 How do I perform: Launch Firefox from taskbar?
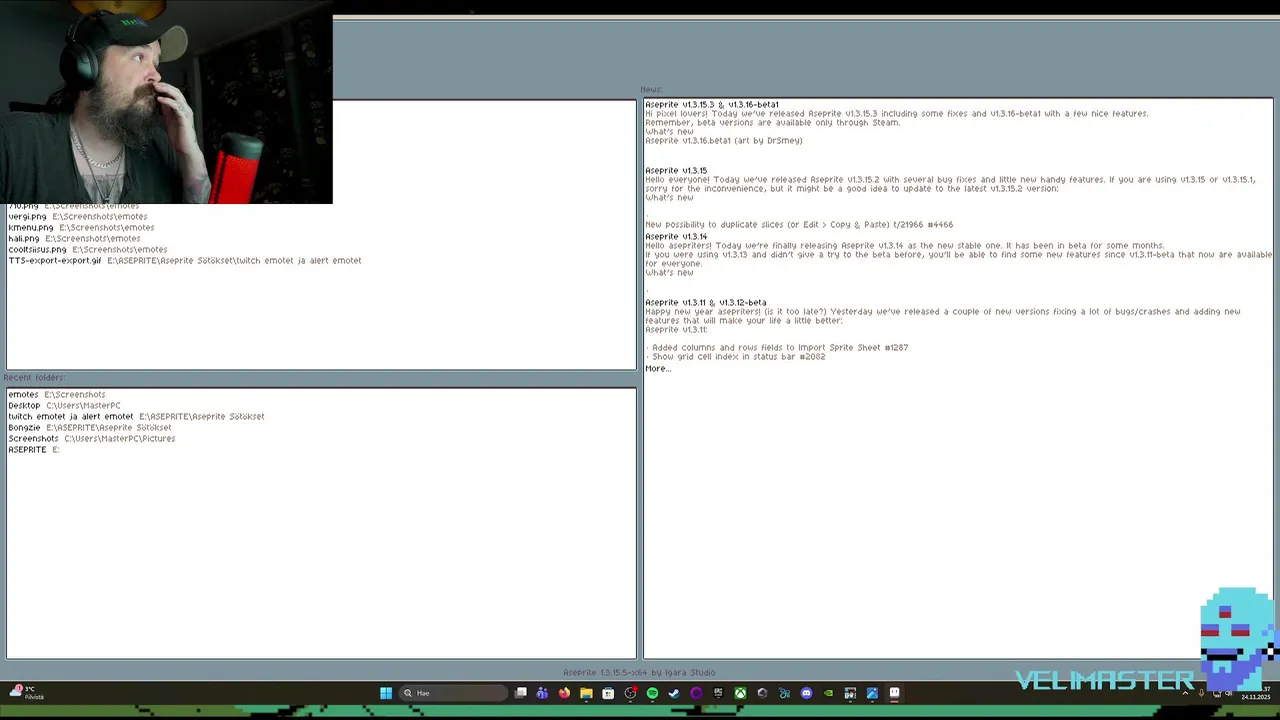click(564, 693)
